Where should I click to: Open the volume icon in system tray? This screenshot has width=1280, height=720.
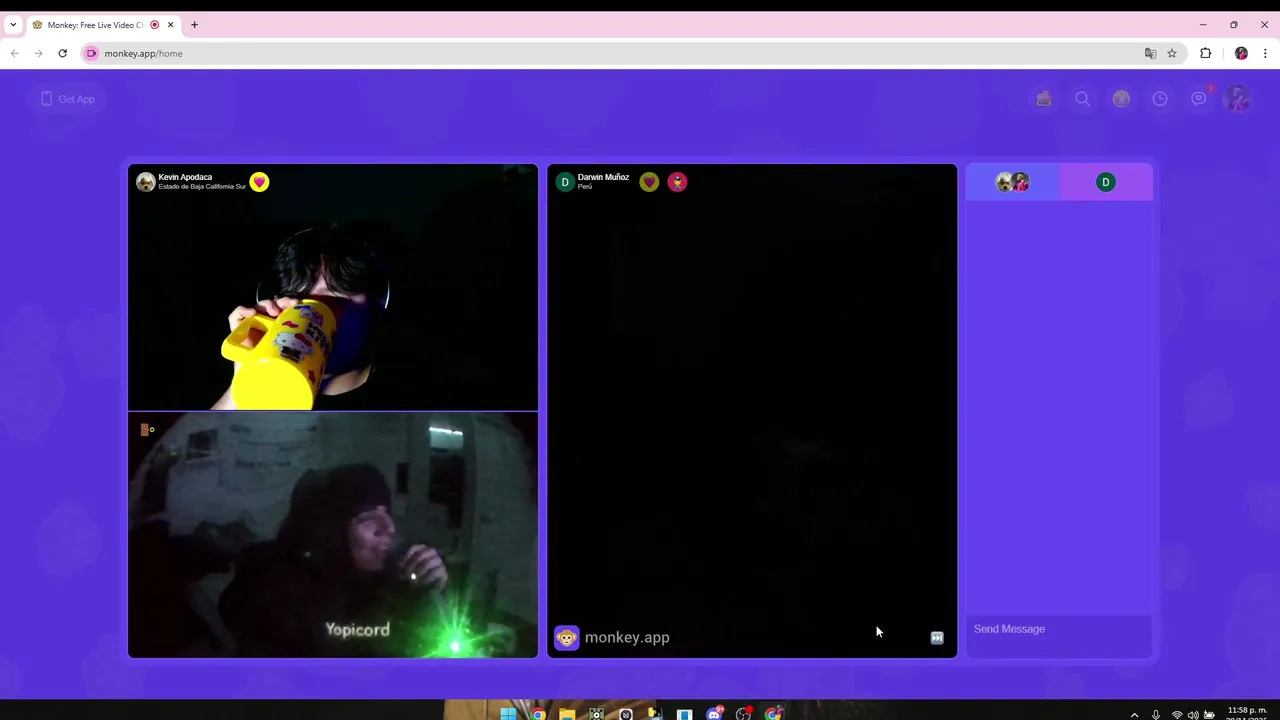click(1193, 715)
